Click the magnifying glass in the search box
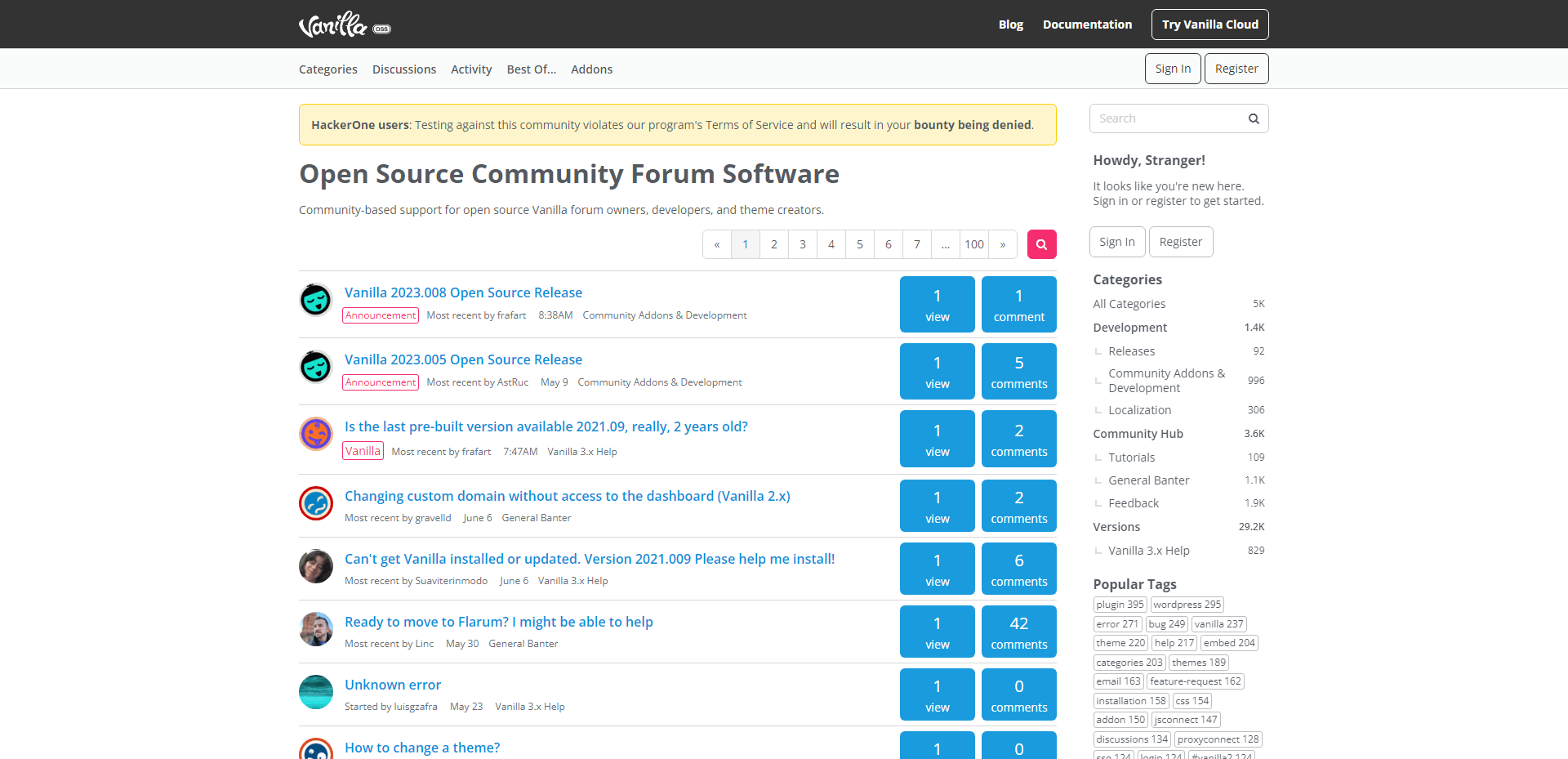This screenshot has height=759, width=1568. coord(1254,118)
